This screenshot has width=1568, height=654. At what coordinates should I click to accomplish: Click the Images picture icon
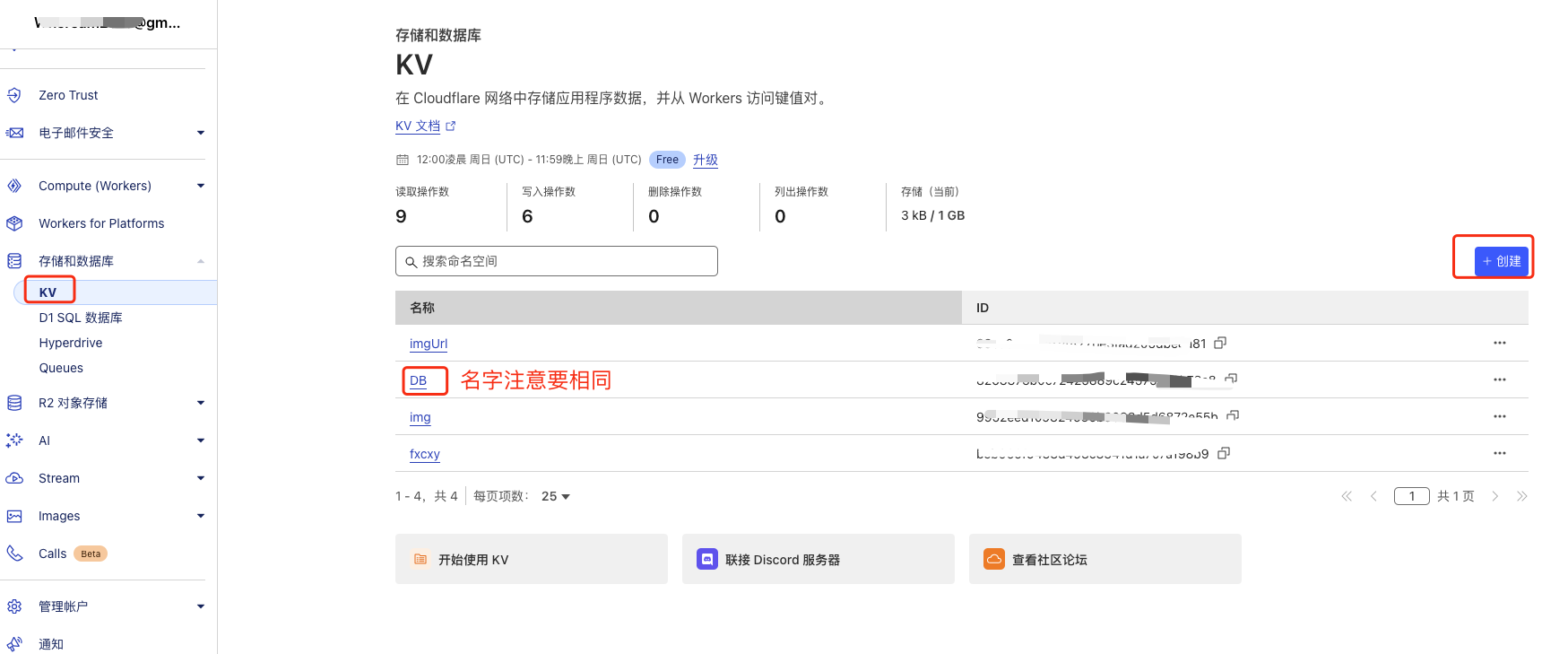[x=14, y=516]
